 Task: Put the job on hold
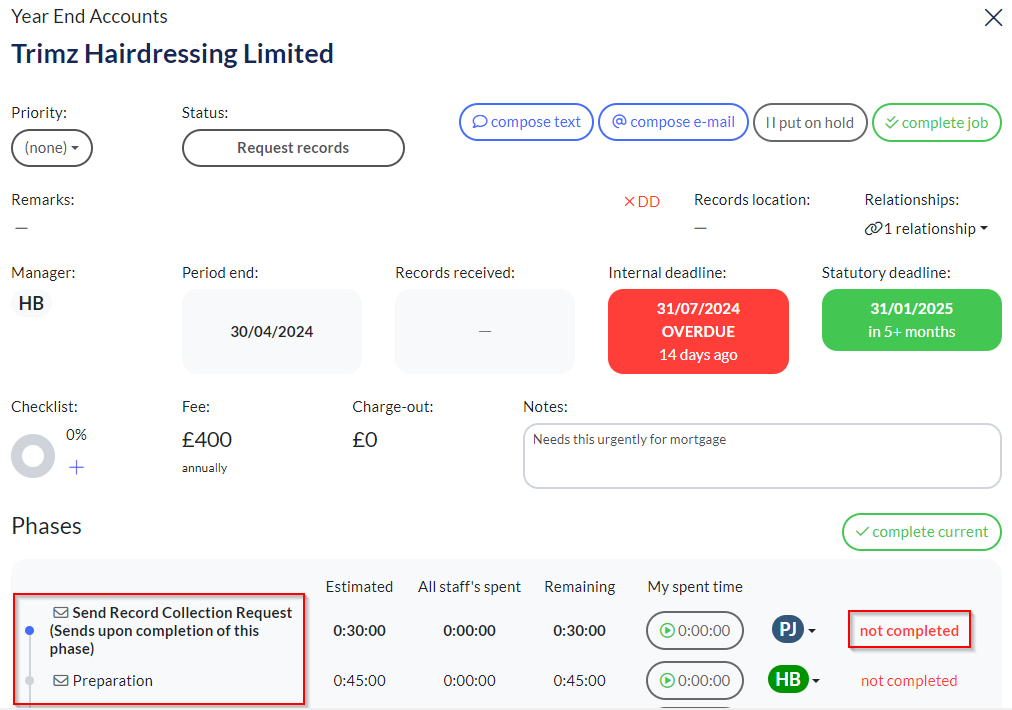pyautogui.click(x=810, y=123)
